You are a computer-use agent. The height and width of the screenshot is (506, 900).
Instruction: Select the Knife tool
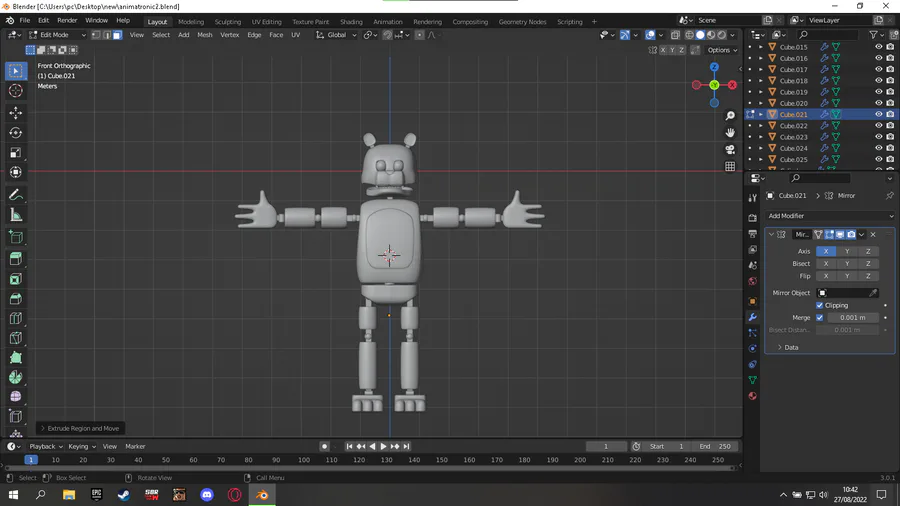pyautogui.click(x=15, y=338)
